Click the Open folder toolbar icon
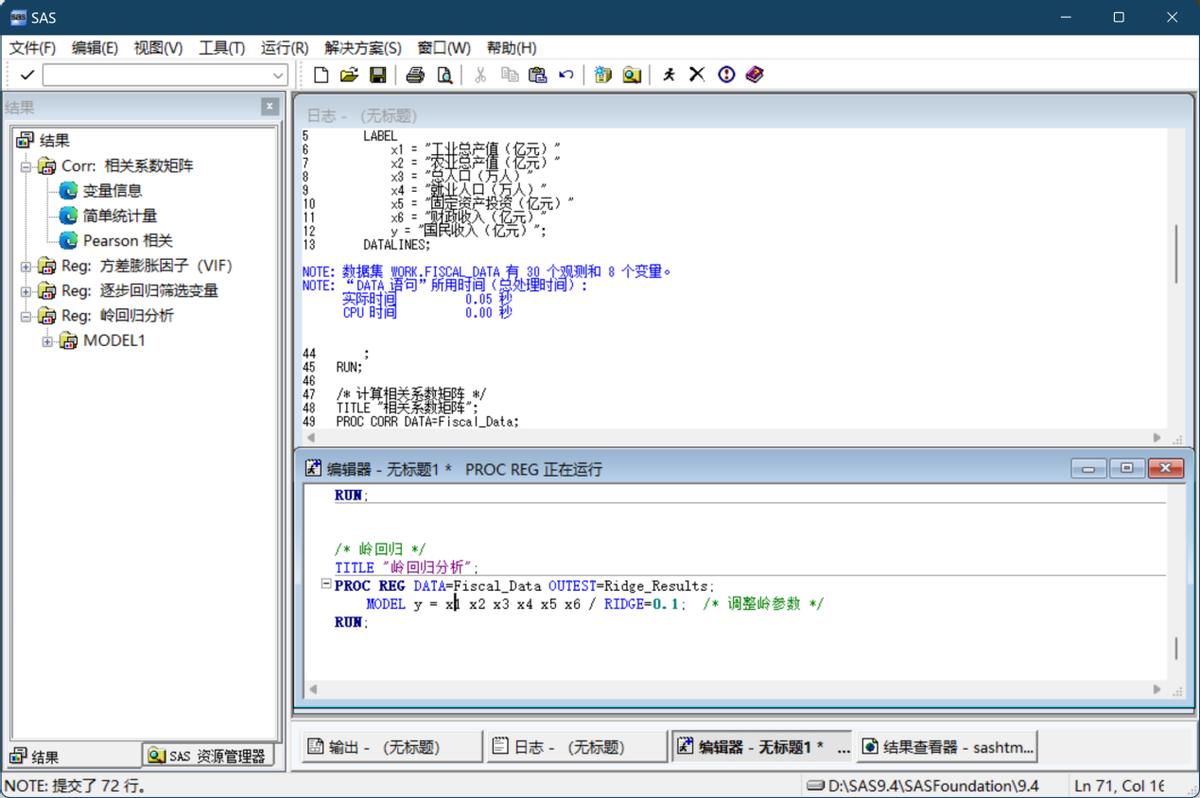This screenshot has height=798, width=1200. point(349,75)
